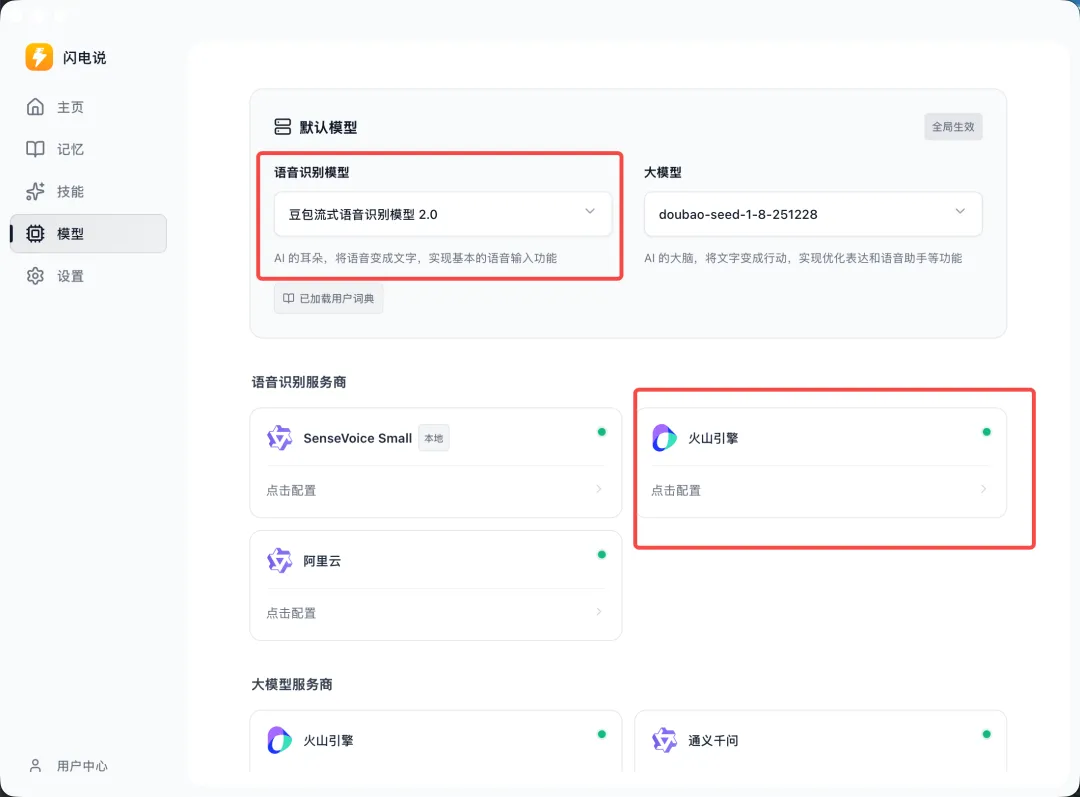Image resolution: width=1080 pixels, height=797 pixels.
Task: Click the book icon beside 记忆
Action: (35, 149)
